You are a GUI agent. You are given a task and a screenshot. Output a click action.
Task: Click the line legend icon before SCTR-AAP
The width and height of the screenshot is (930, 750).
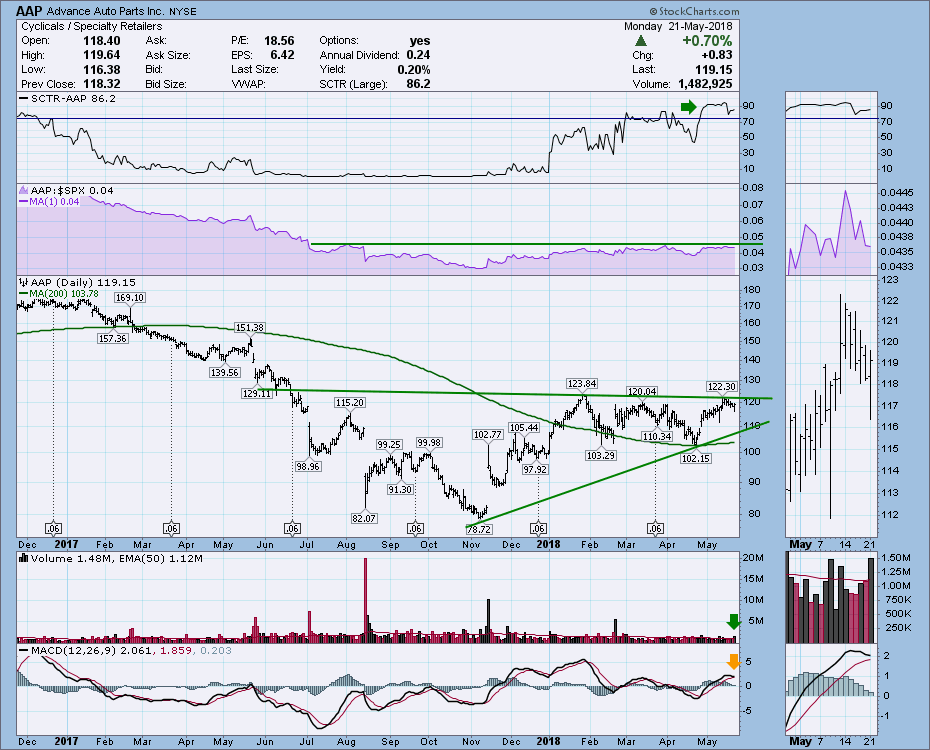(x=24, y=98)
